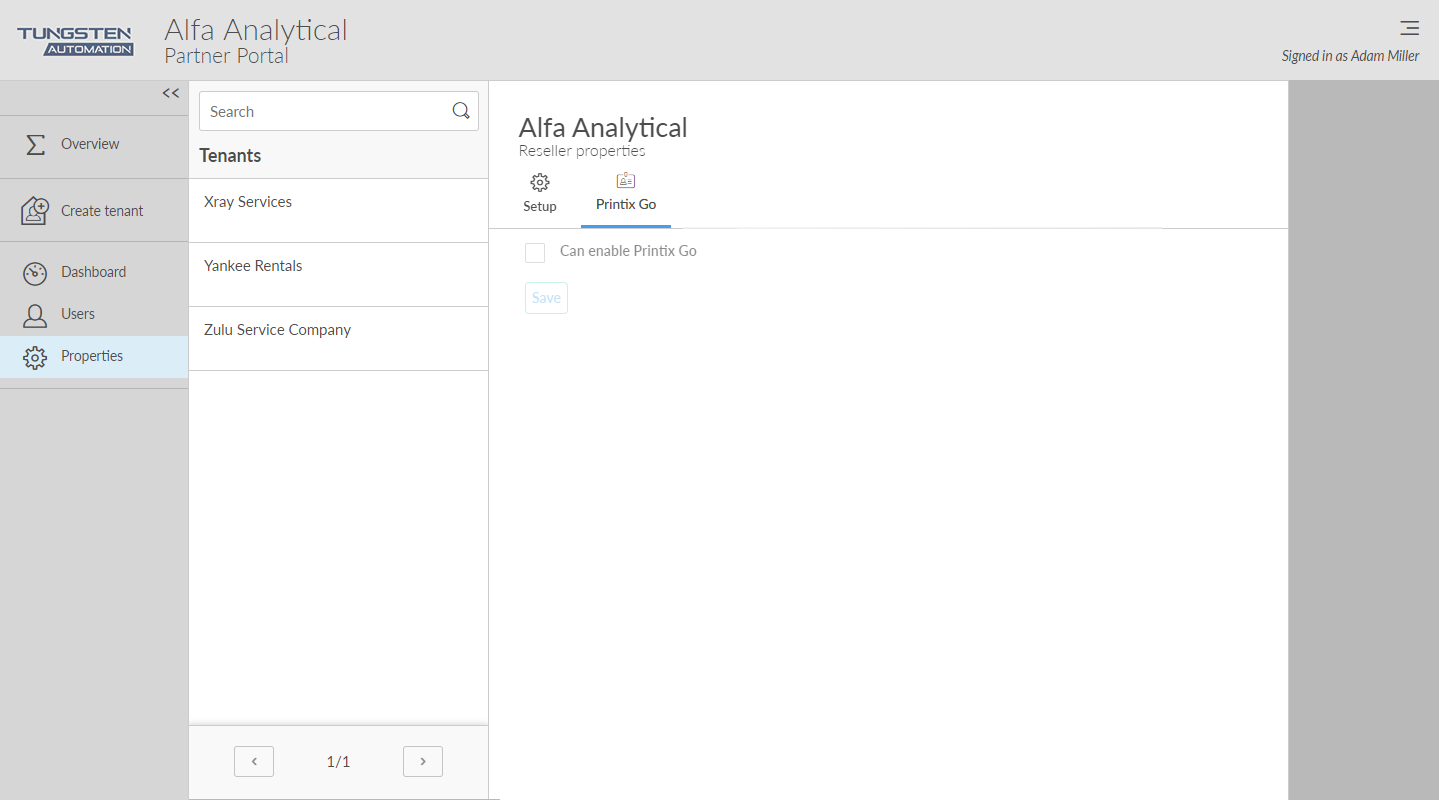The image size is (1439, 800).
Task: Click the Create tenant menu label
Action: point(102,211)
